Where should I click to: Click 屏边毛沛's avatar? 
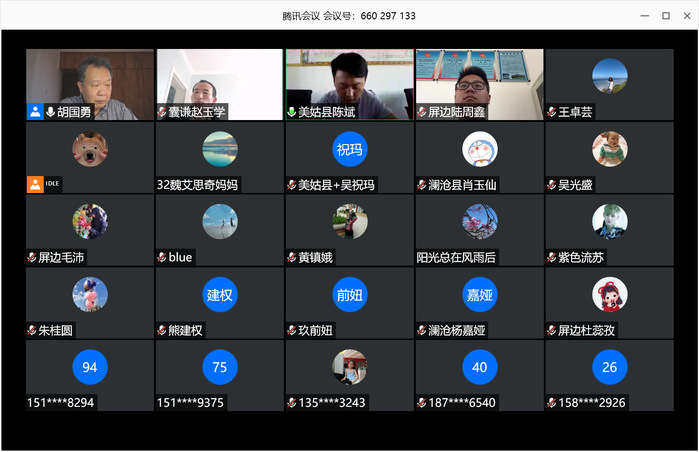tap(90, 222)
